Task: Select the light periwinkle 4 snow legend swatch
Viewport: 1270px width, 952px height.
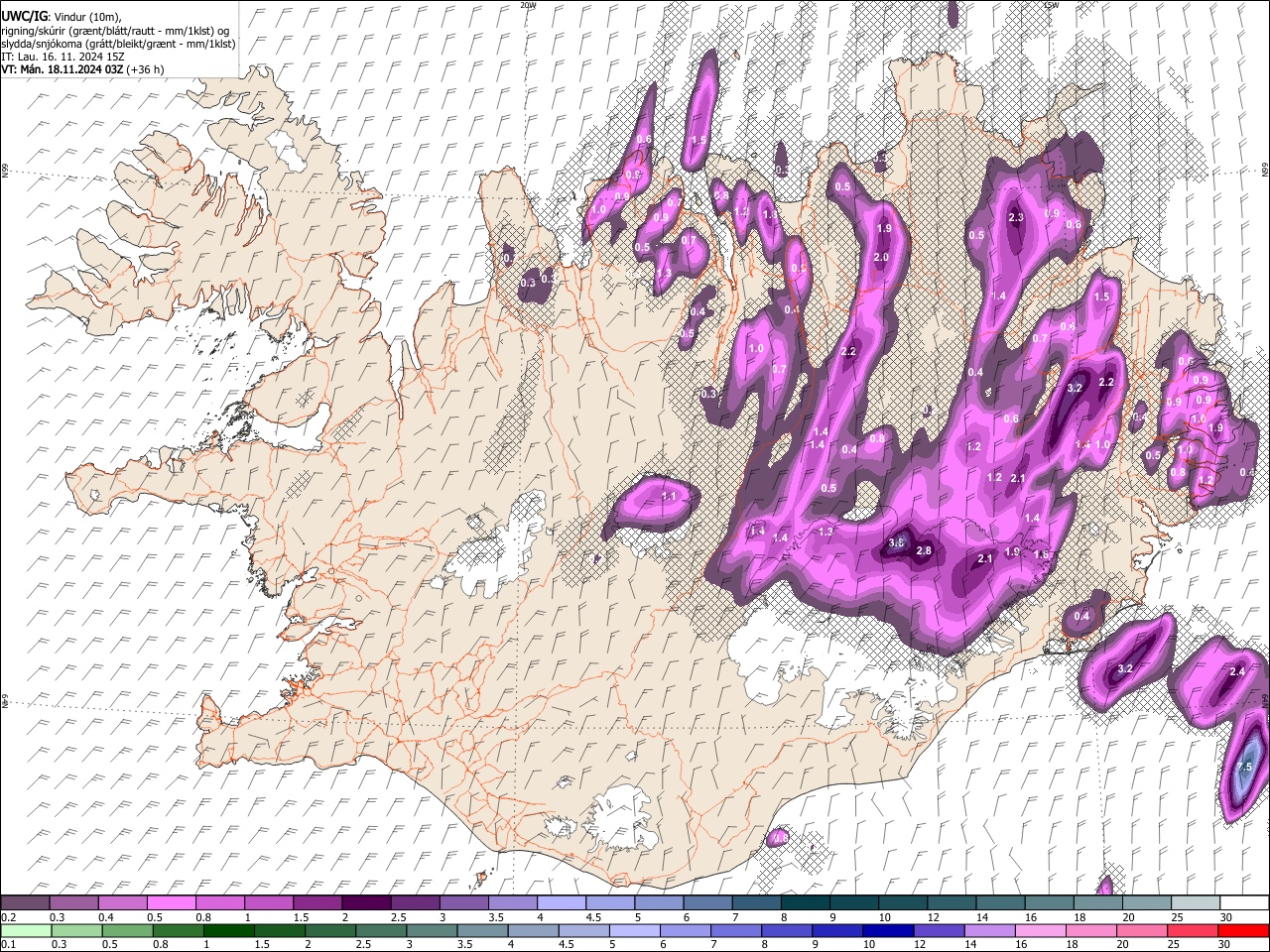Action: [x=561, y=902]
